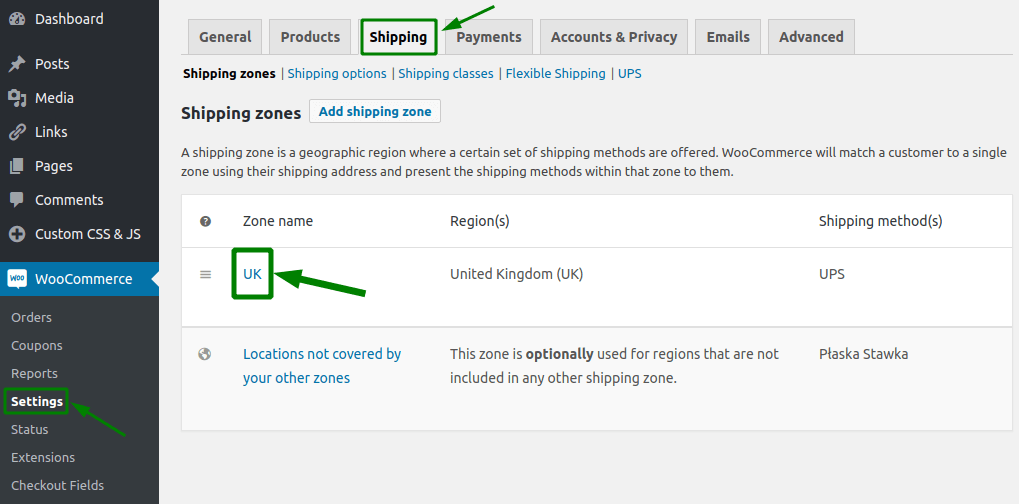Click the Add shipping zone button
Viewport: 1019px width, 504px height.
pyautogui.click(x=375, y=111)
